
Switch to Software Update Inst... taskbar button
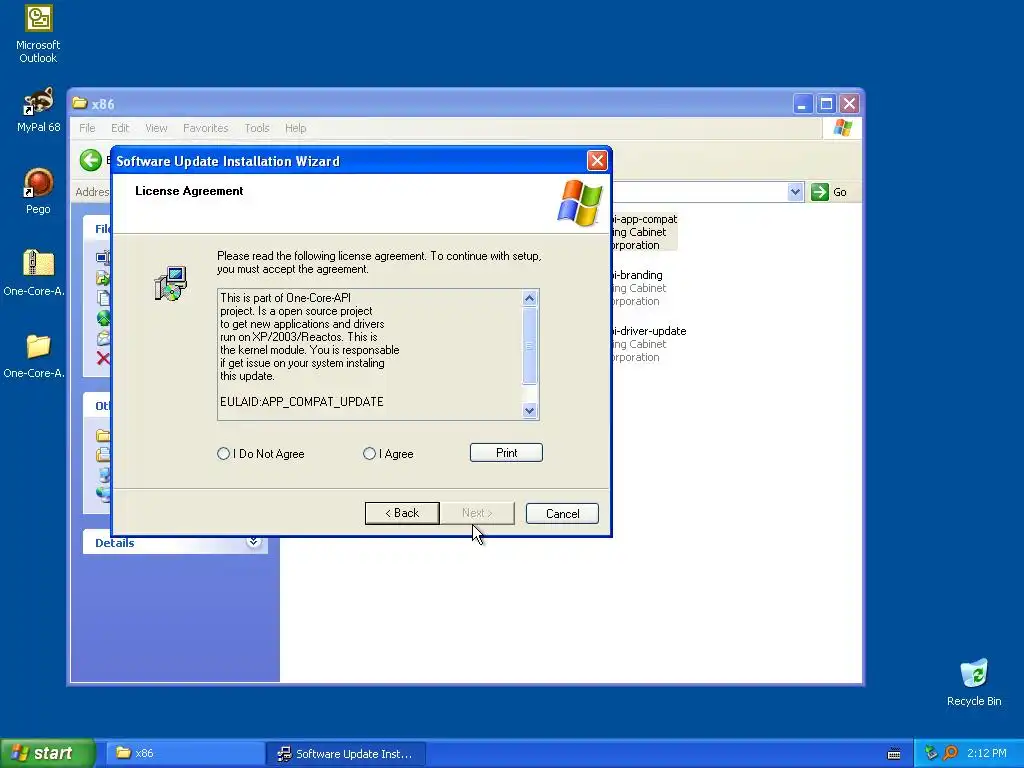click(346, 753)
